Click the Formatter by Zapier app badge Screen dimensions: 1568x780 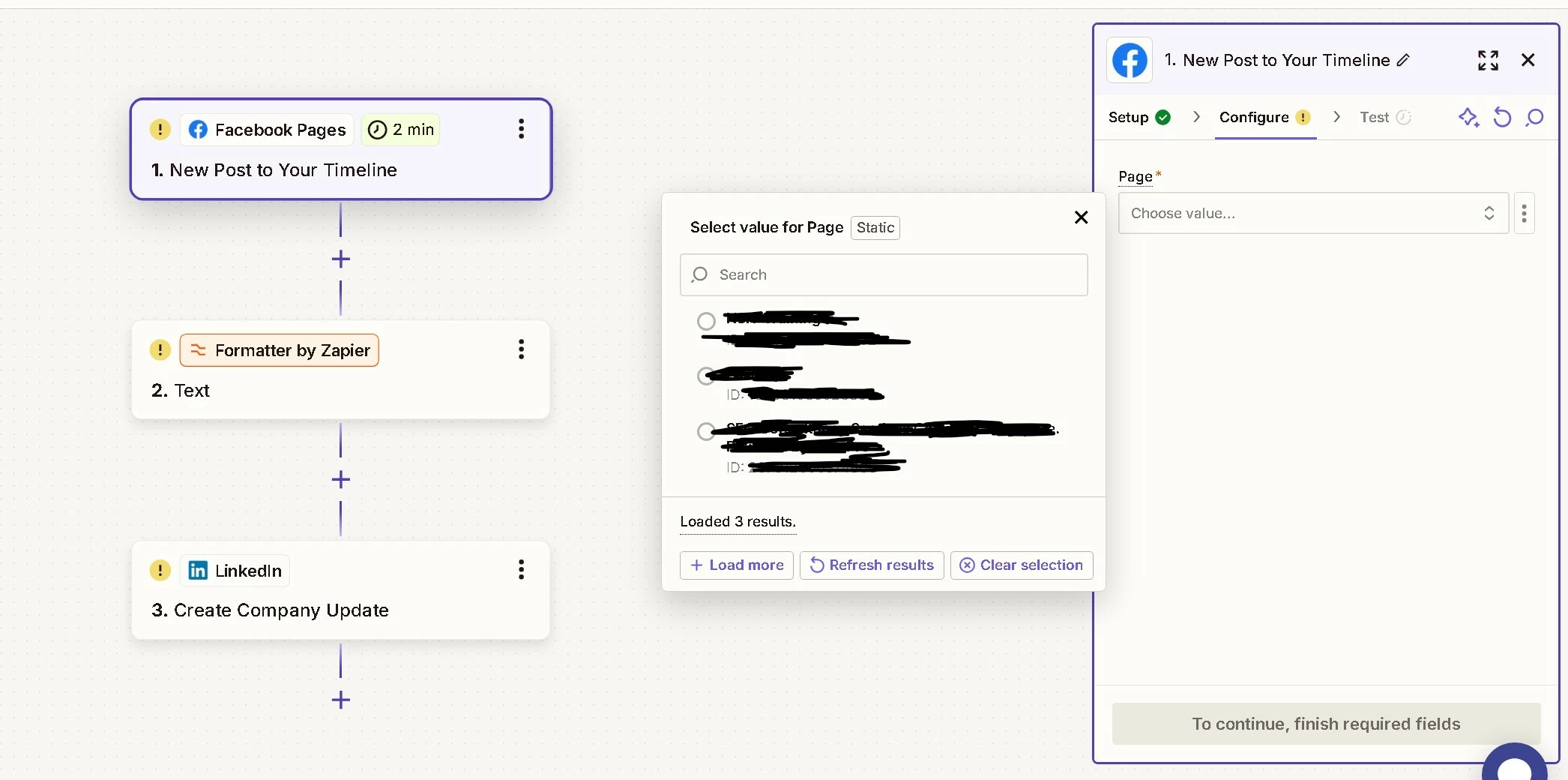coord(279,350)
